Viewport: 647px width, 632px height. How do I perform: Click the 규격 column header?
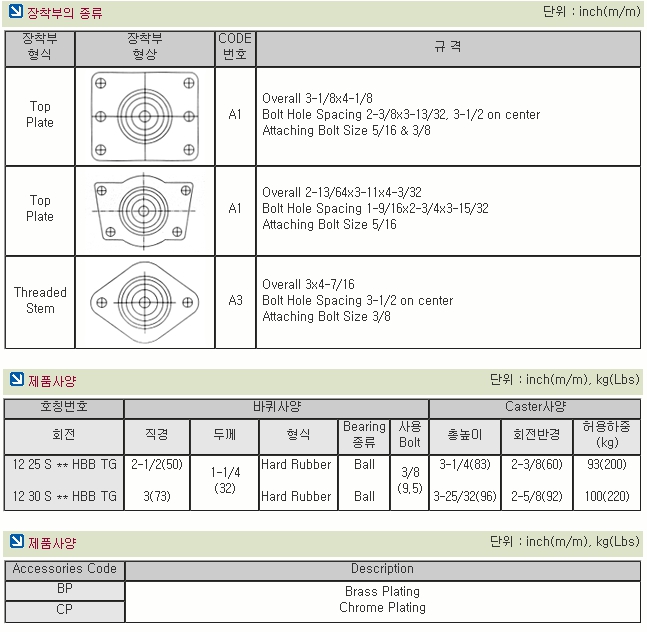coord(448,47)
